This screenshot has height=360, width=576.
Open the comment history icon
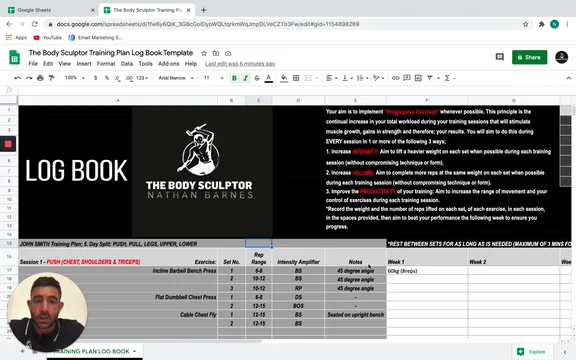tap(500, 57)
